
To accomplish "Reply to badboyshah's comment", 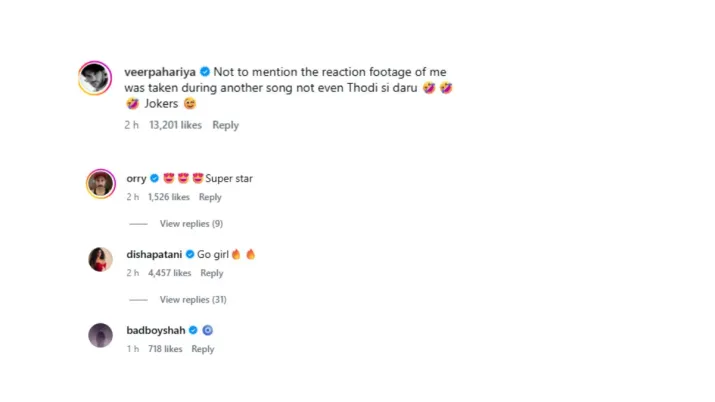I will coord(203,349).
